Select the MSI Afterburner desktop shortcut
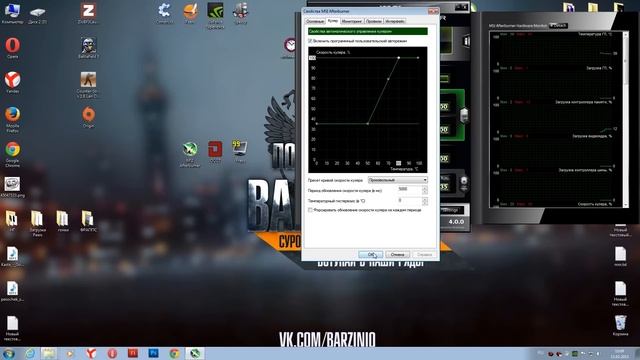This screenshot has height=360, width=640. pyautogui.click(x=190, y=154)
